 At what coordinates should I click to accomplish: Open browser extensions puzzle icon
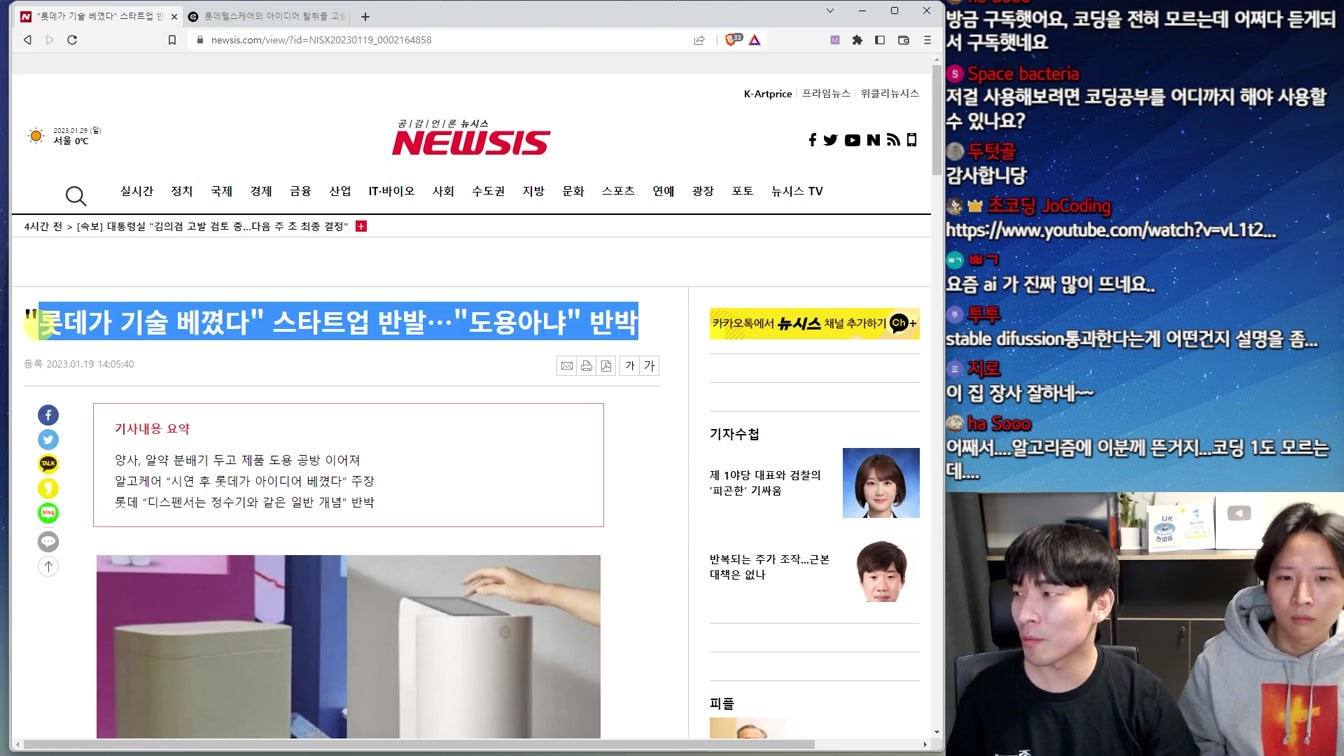point(857,40)
